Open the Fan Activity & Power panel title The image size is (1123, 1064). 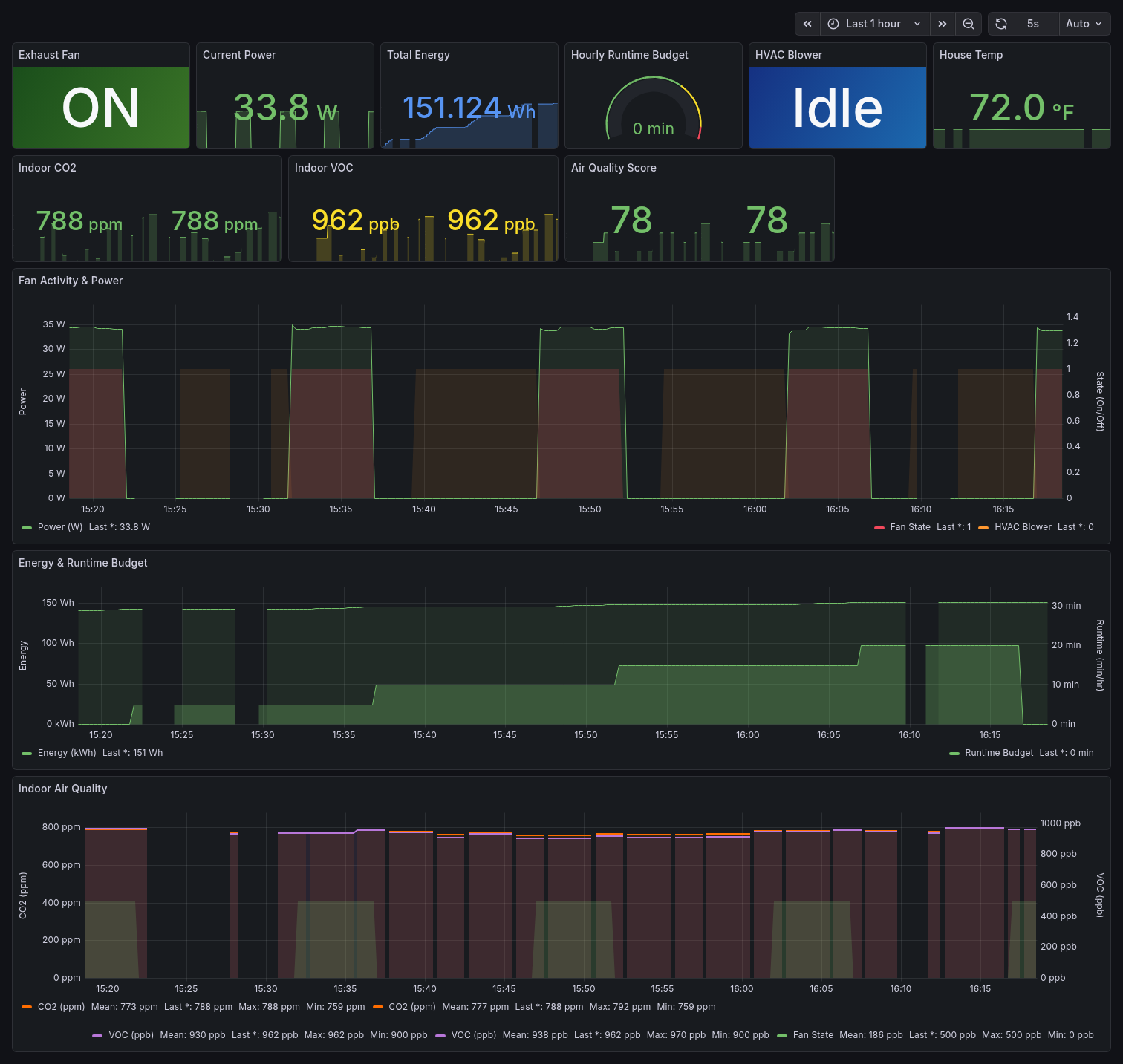coord(71,281)
